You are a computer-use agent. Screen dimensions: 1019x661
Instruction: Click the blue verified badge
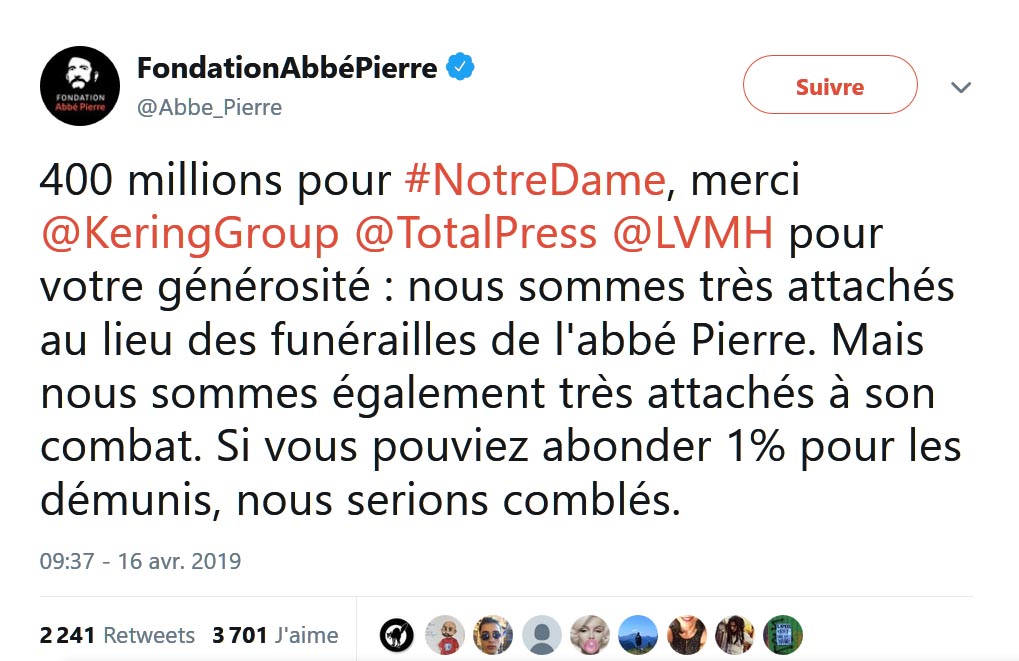tap(459, 68)
